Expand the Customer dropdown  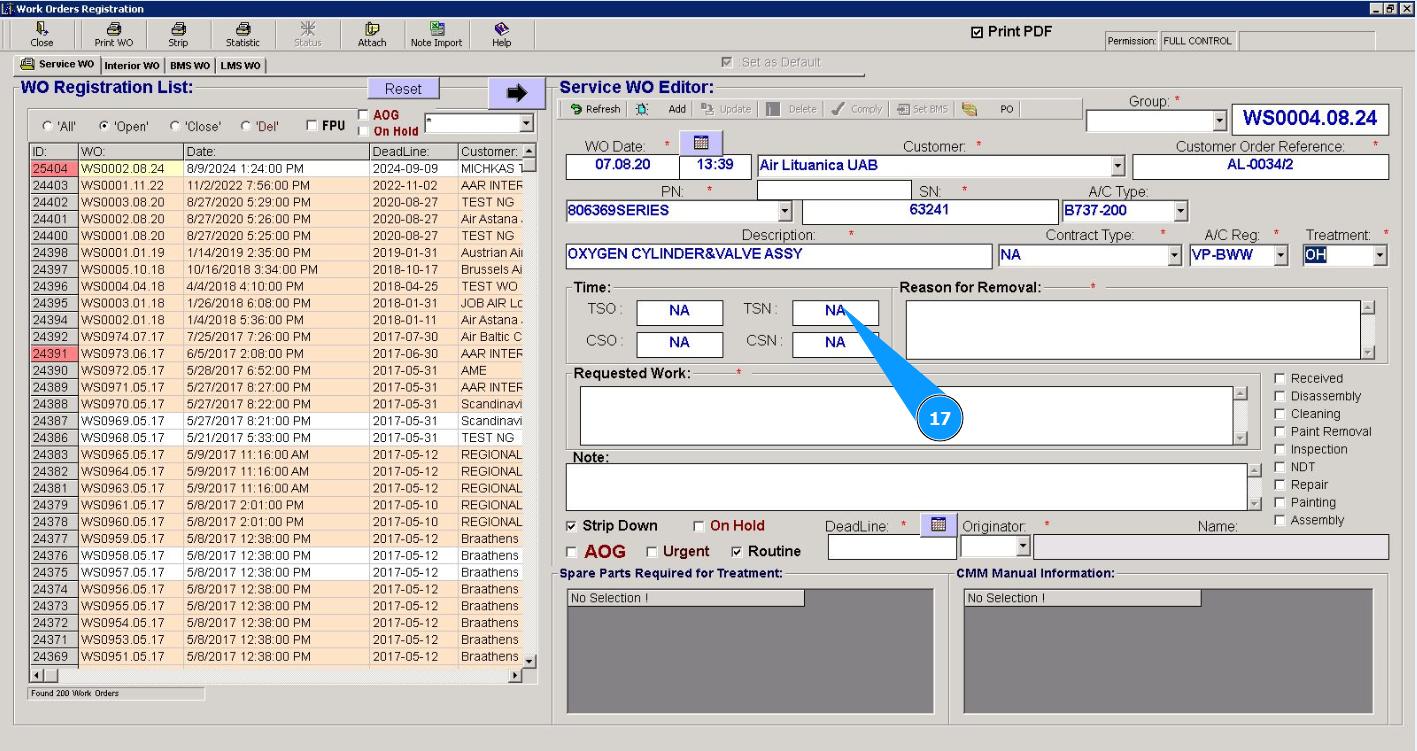tap(1117, 166)
